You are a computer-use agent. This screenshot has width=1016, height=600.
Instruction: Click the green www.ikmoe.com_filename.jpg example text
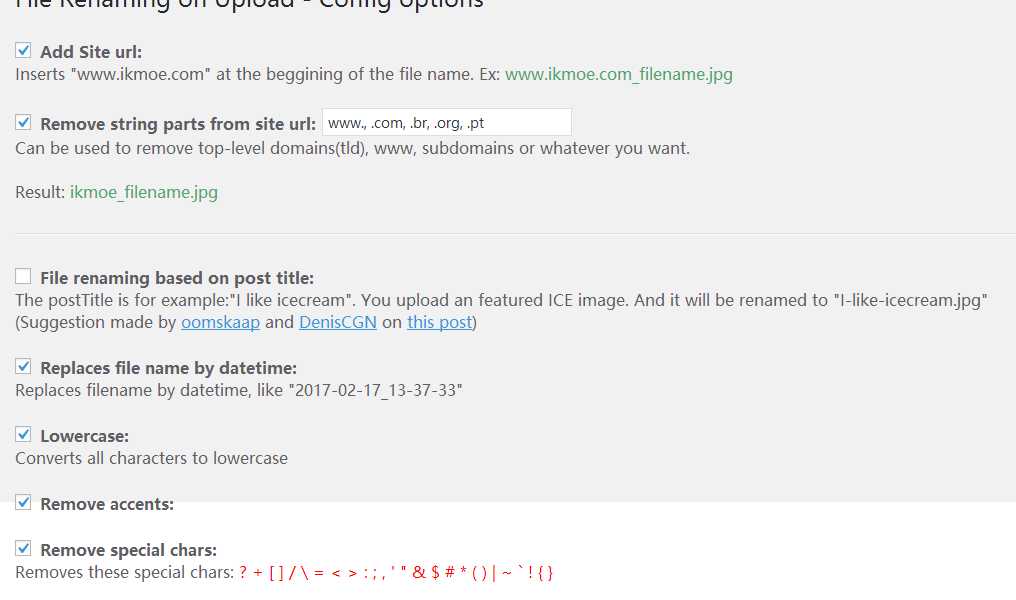coord(618,74)
